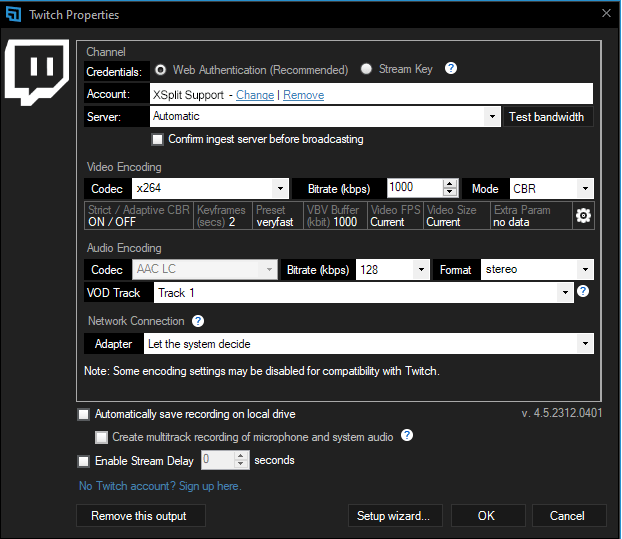The height and width of the screenshot is (539, 622).
Task: Click Video Size Current cell
Action: coord(457,216)
